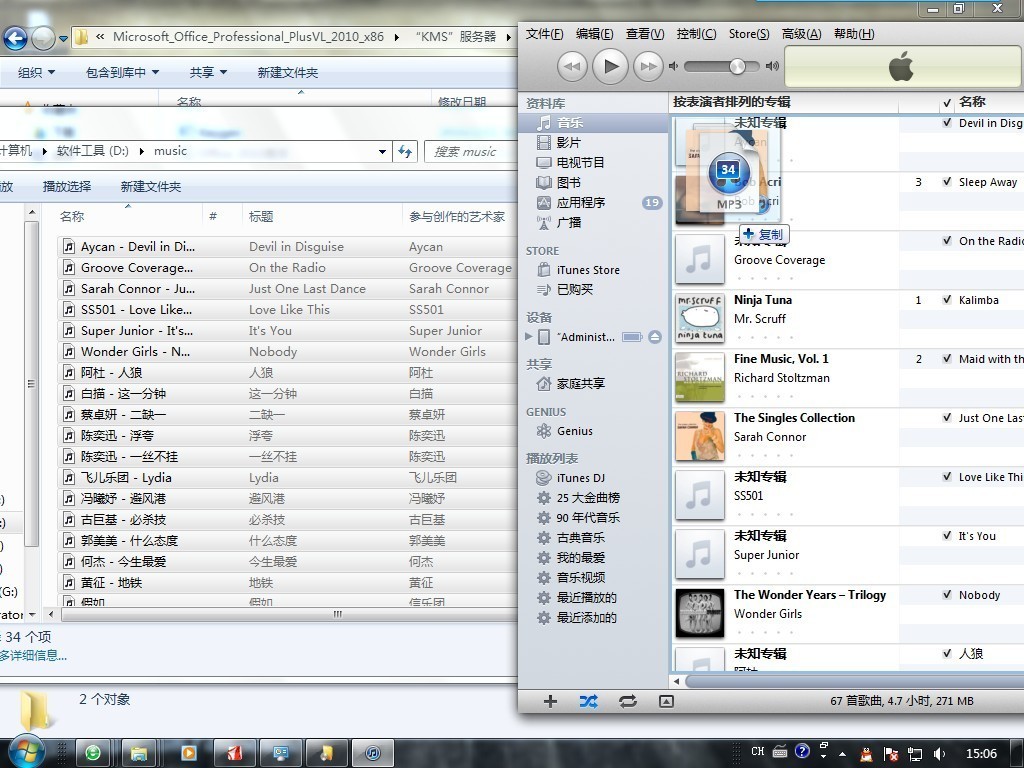Image resolution: width=1024 pixels, height=768 pixels.
Task: Click the iTunes play button
Action: tap(611, 66)
